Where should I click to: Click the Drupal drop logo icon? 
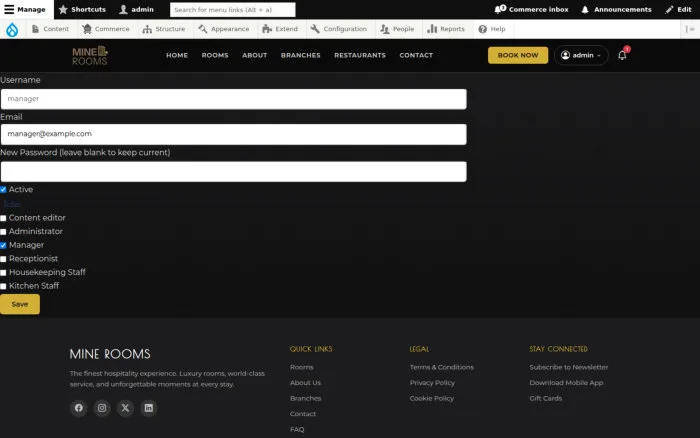12,29
